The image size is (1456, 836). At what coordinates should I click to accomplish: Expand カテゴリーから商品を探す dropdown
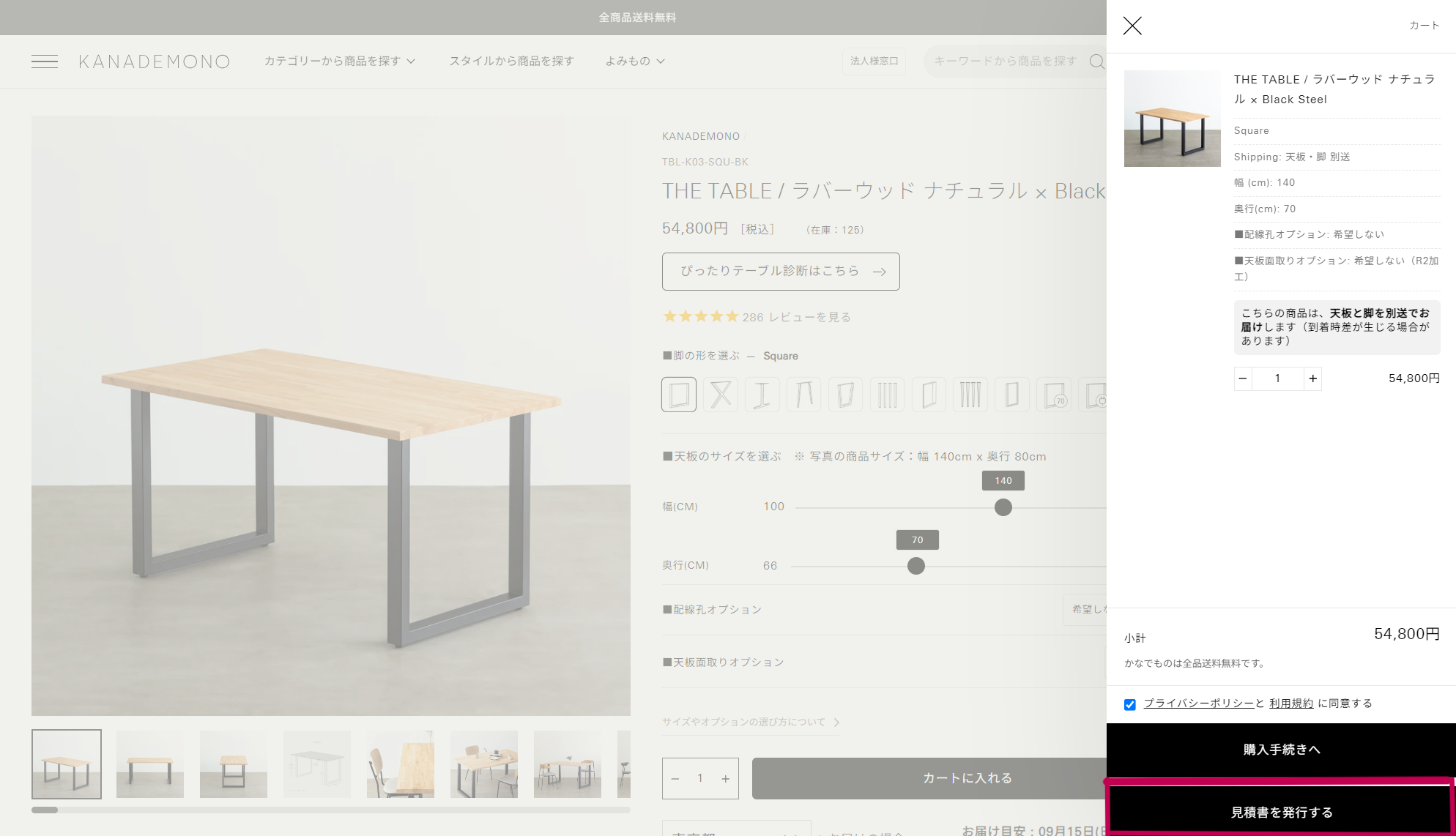coord(339,61)
